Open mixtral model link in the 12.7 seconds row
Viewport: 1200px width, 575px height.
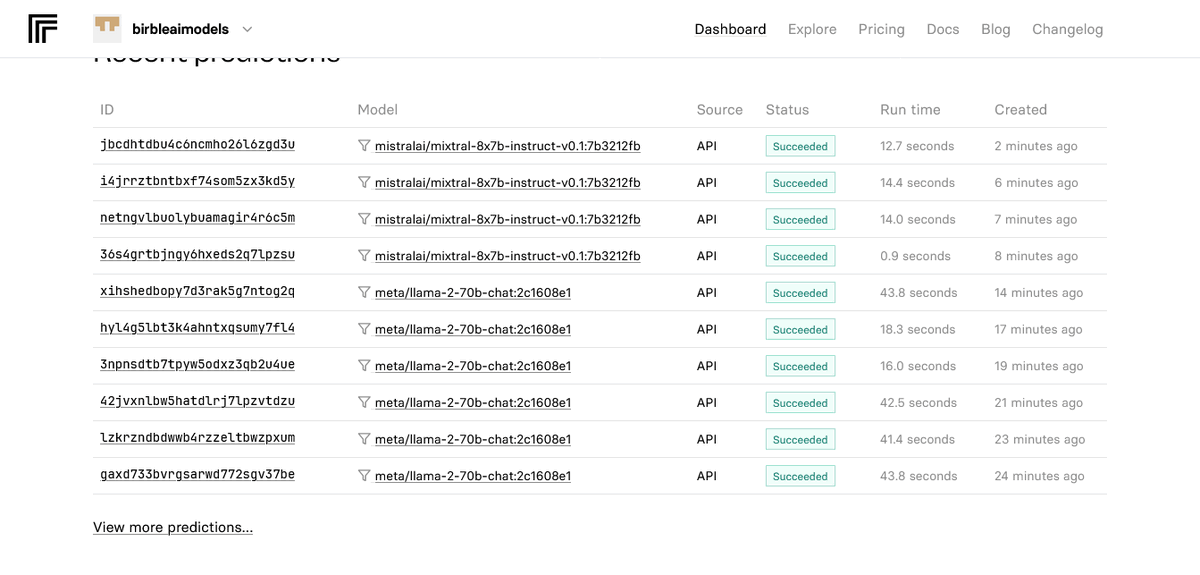508,146
